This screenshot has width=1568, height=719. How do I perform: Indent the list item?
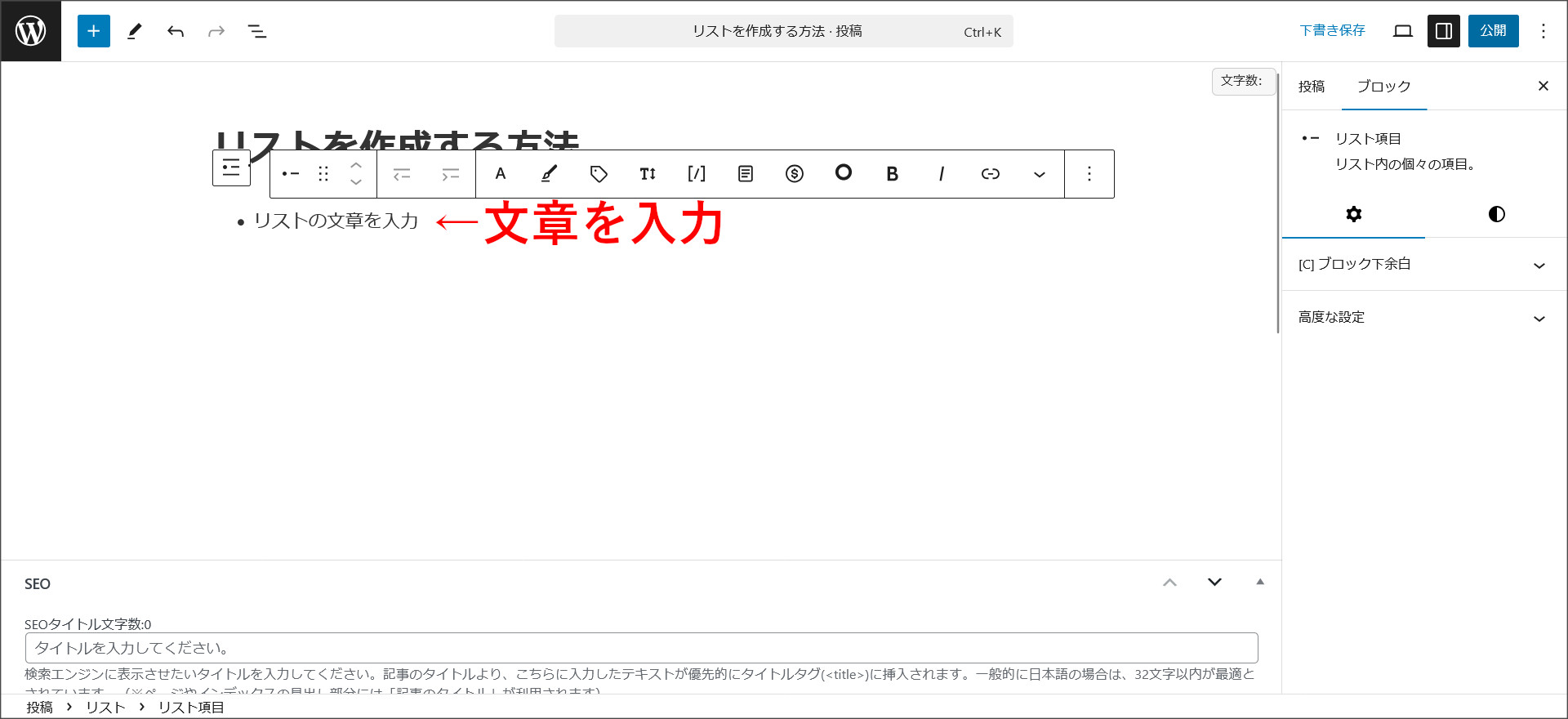[451, 174]
